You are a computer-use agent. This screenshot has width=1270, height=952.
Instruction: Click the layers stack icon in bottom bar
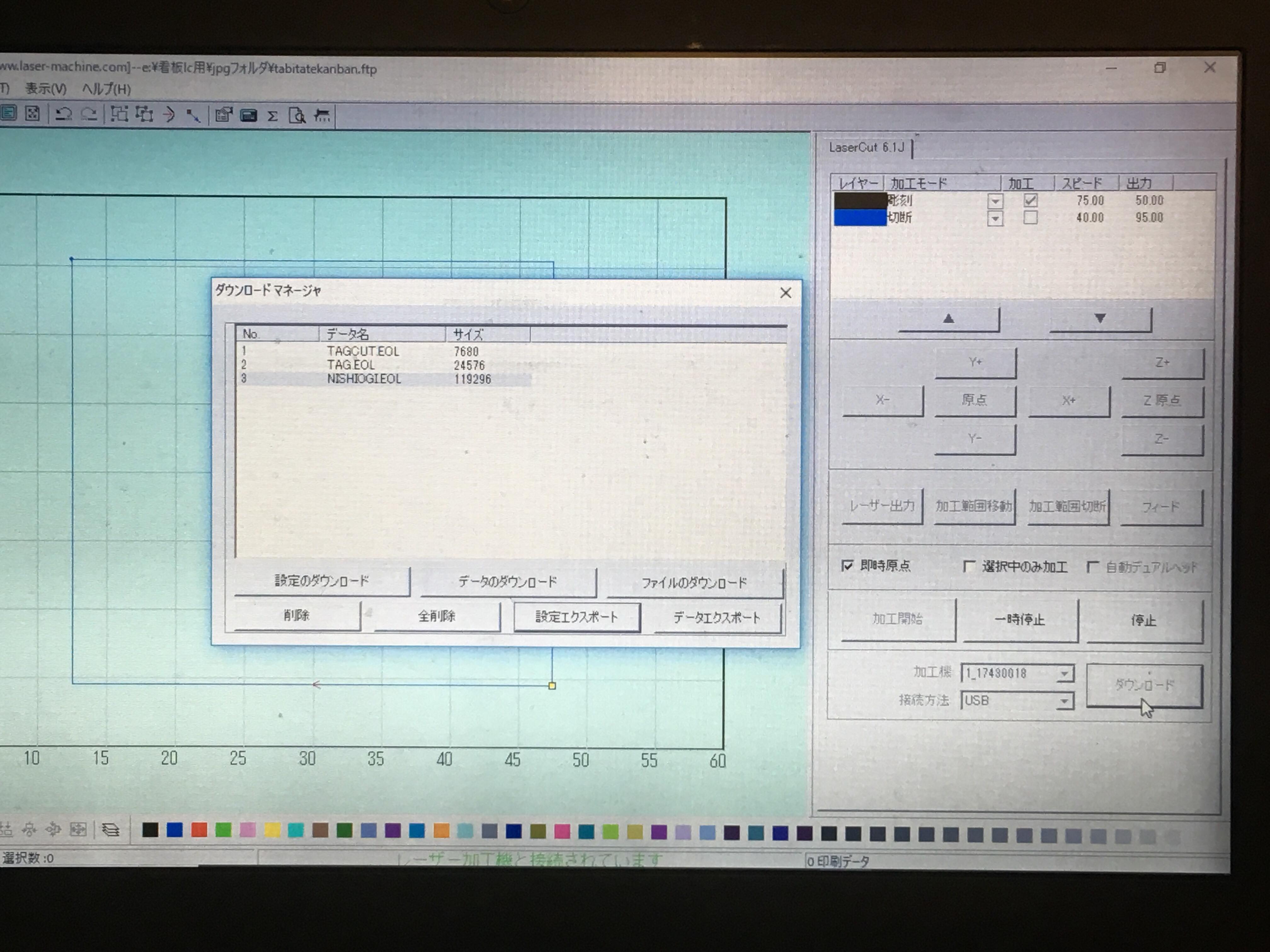pyautogui.click(x=110, y=830)
